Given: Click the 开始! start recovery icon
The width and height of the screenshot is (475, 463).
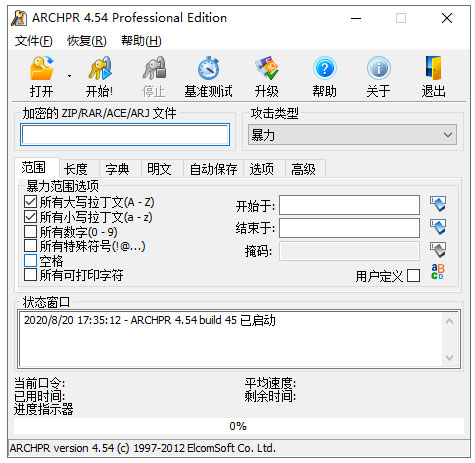Looking at the screenshot, I should click(100, 68).
